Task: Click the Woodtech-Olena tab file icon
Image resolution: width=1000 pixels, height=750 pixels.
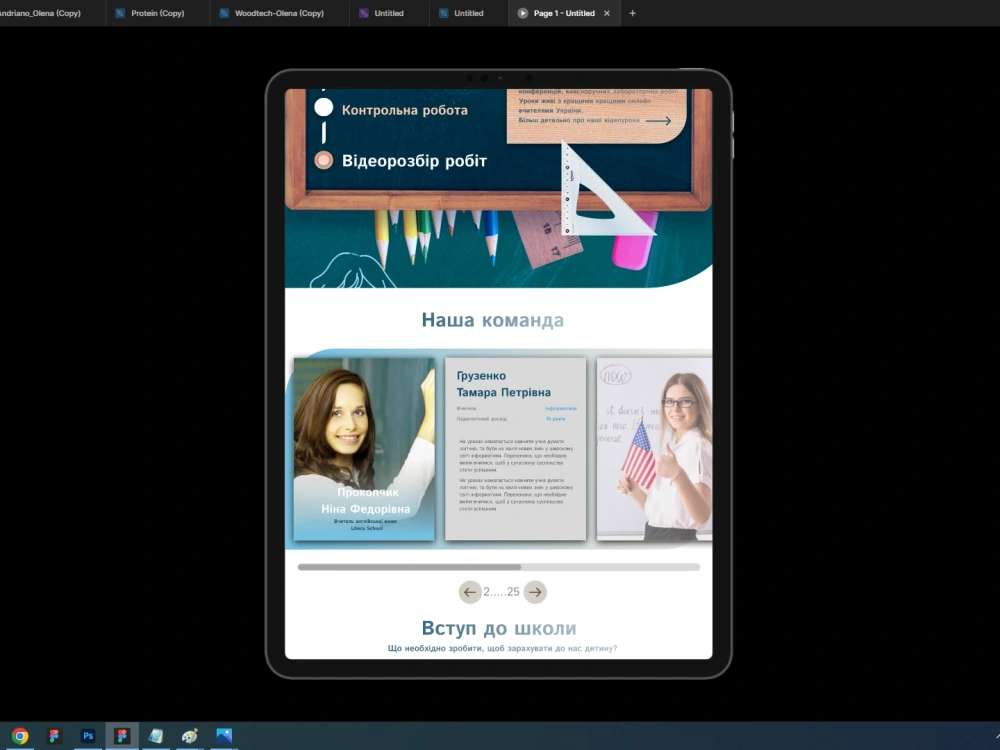Action: [224, 13]
